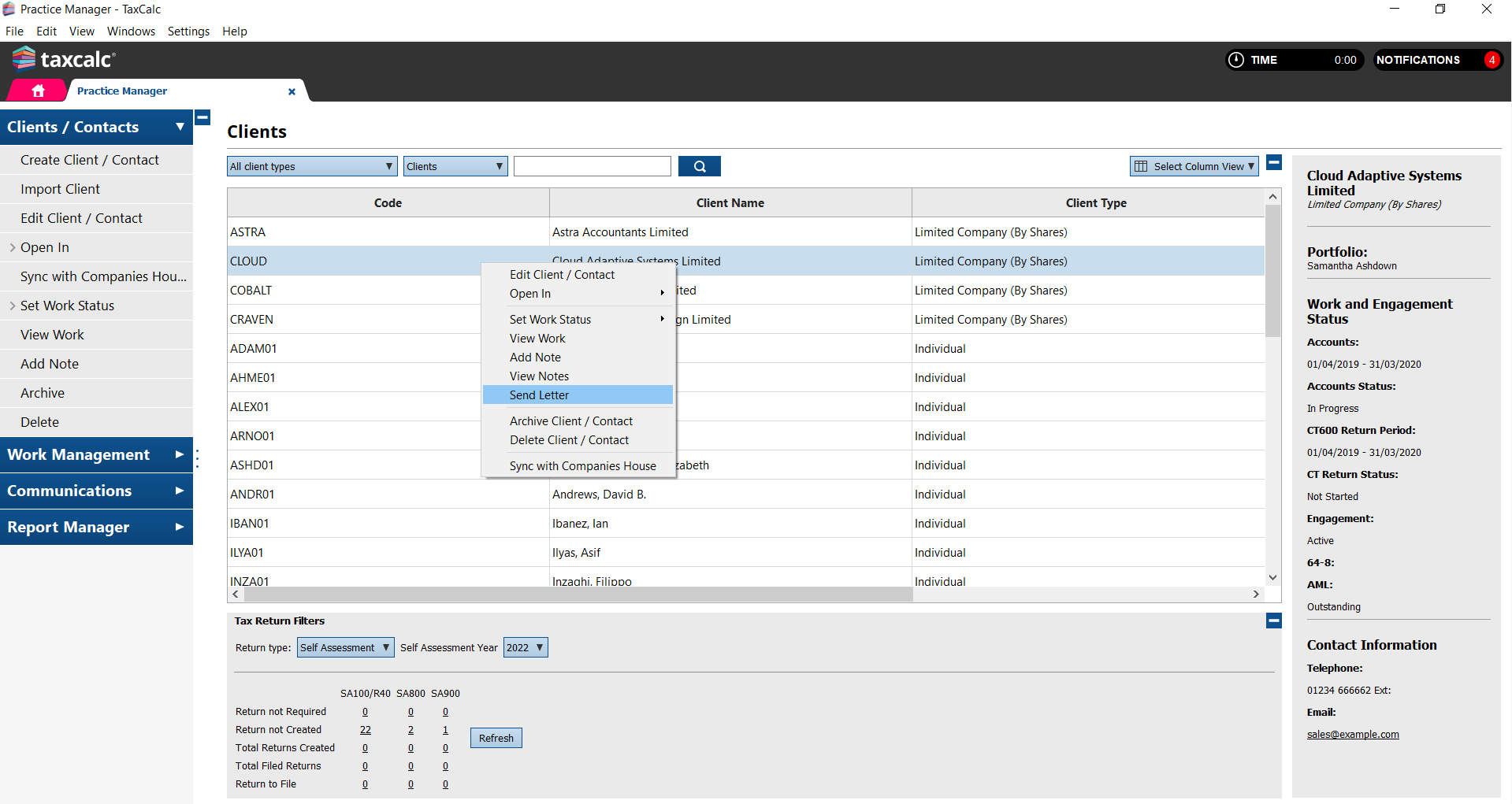The image size is (1512, 804).
Task: Expand the Report Manager section
Action: pyautogui.click(x=96, y=528)
